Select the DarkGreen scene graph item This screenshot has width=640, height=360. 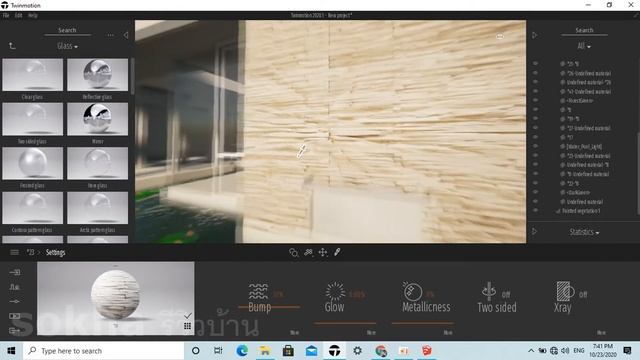click(x=578, y=192)
